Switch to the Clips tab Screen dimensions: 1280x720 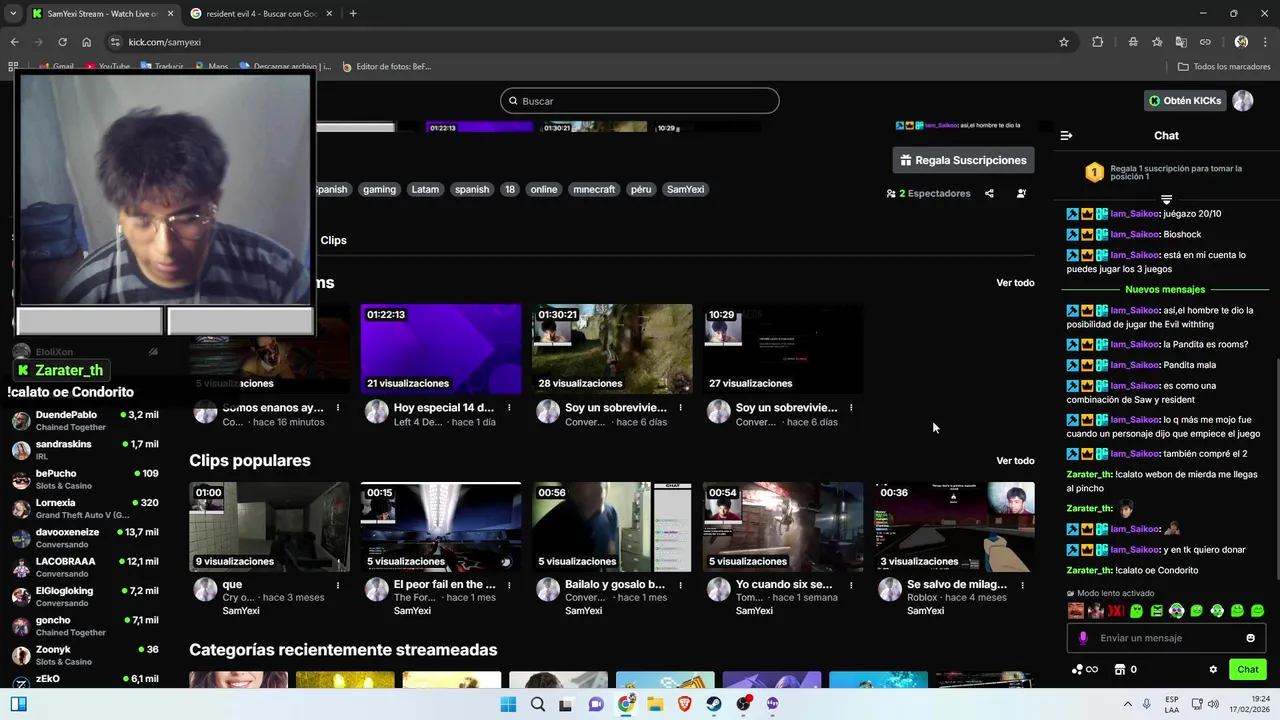click(333, 240)
